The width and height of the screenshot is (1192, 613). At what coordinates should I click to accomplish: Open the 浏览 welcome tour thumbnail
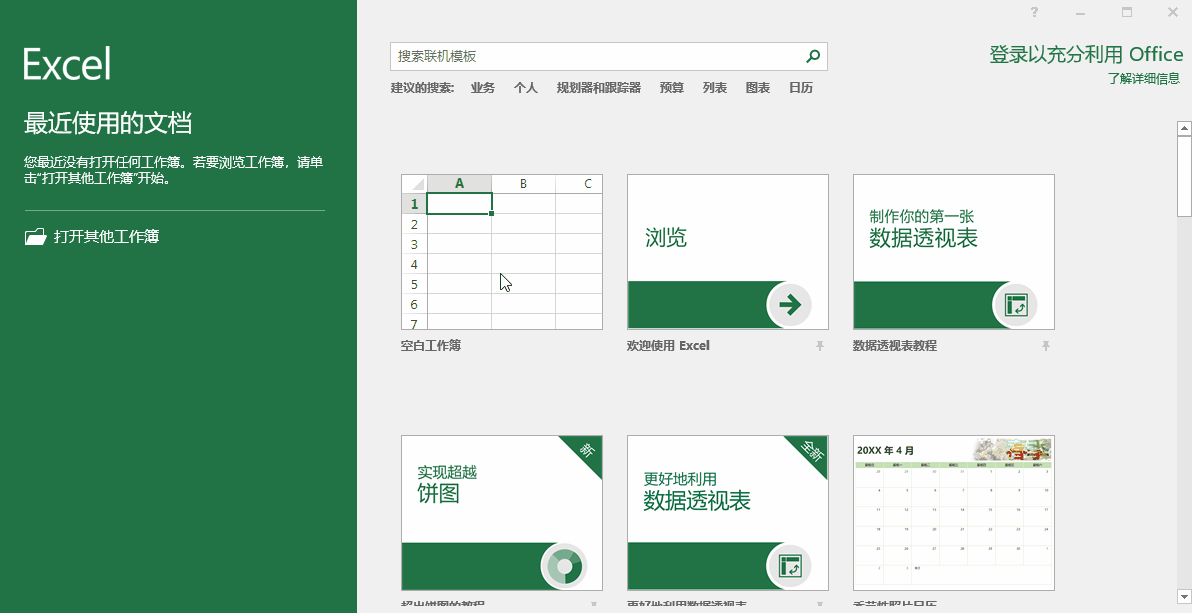(x=728, y=252)
